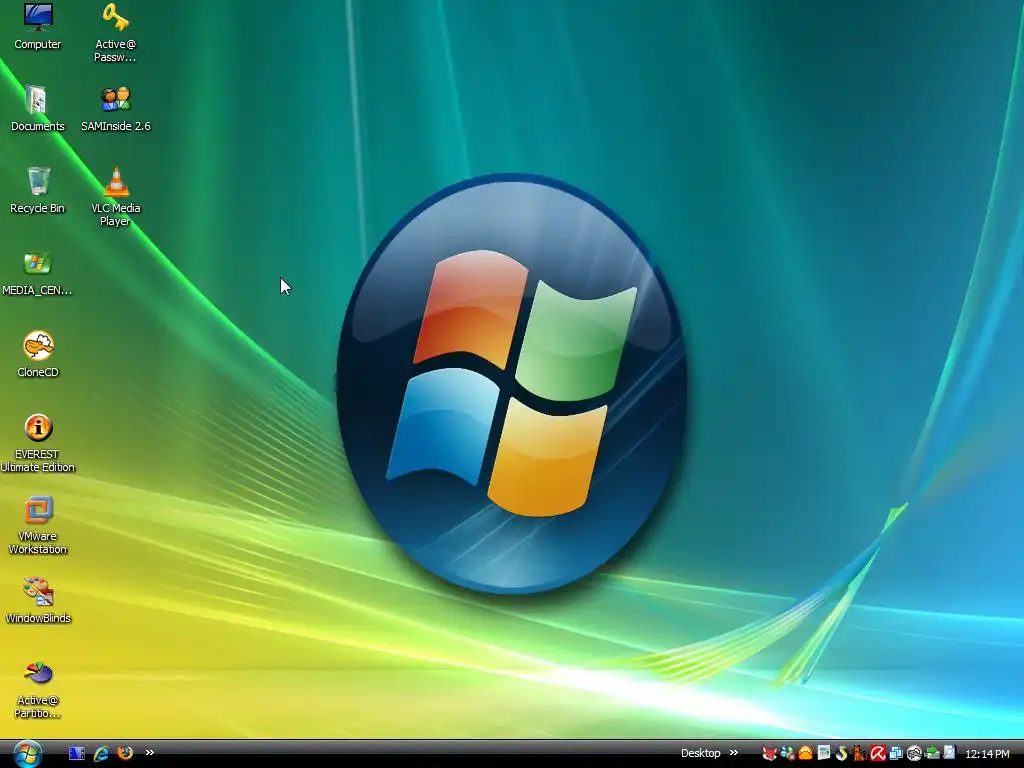Open the round grey tray icon
Image resolution: width=1024 pixels, height=768 pixels.
pos(914,754)
